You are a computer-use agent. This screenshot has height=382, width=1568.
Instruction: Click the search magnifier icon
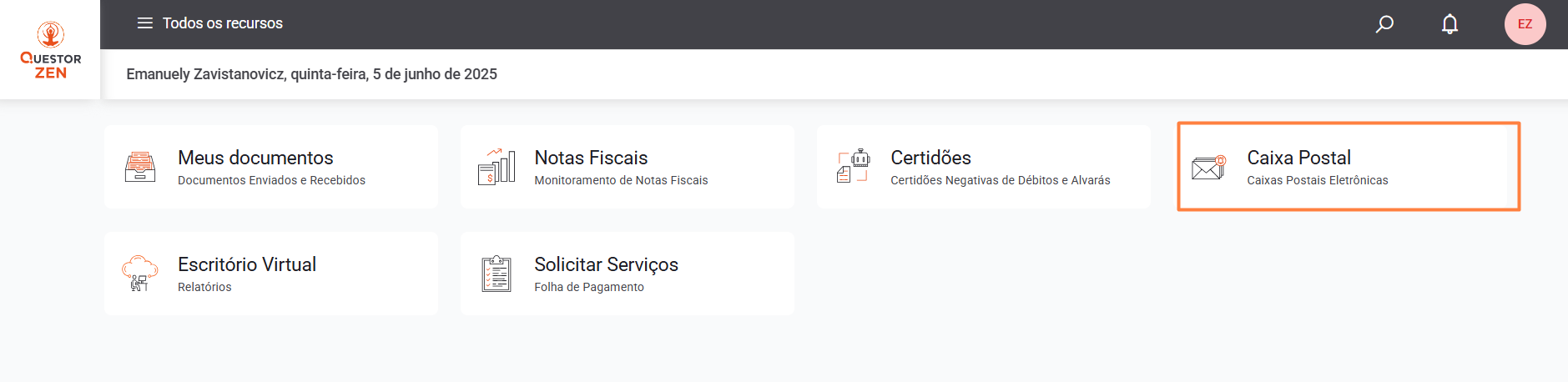click(1384, 24)
